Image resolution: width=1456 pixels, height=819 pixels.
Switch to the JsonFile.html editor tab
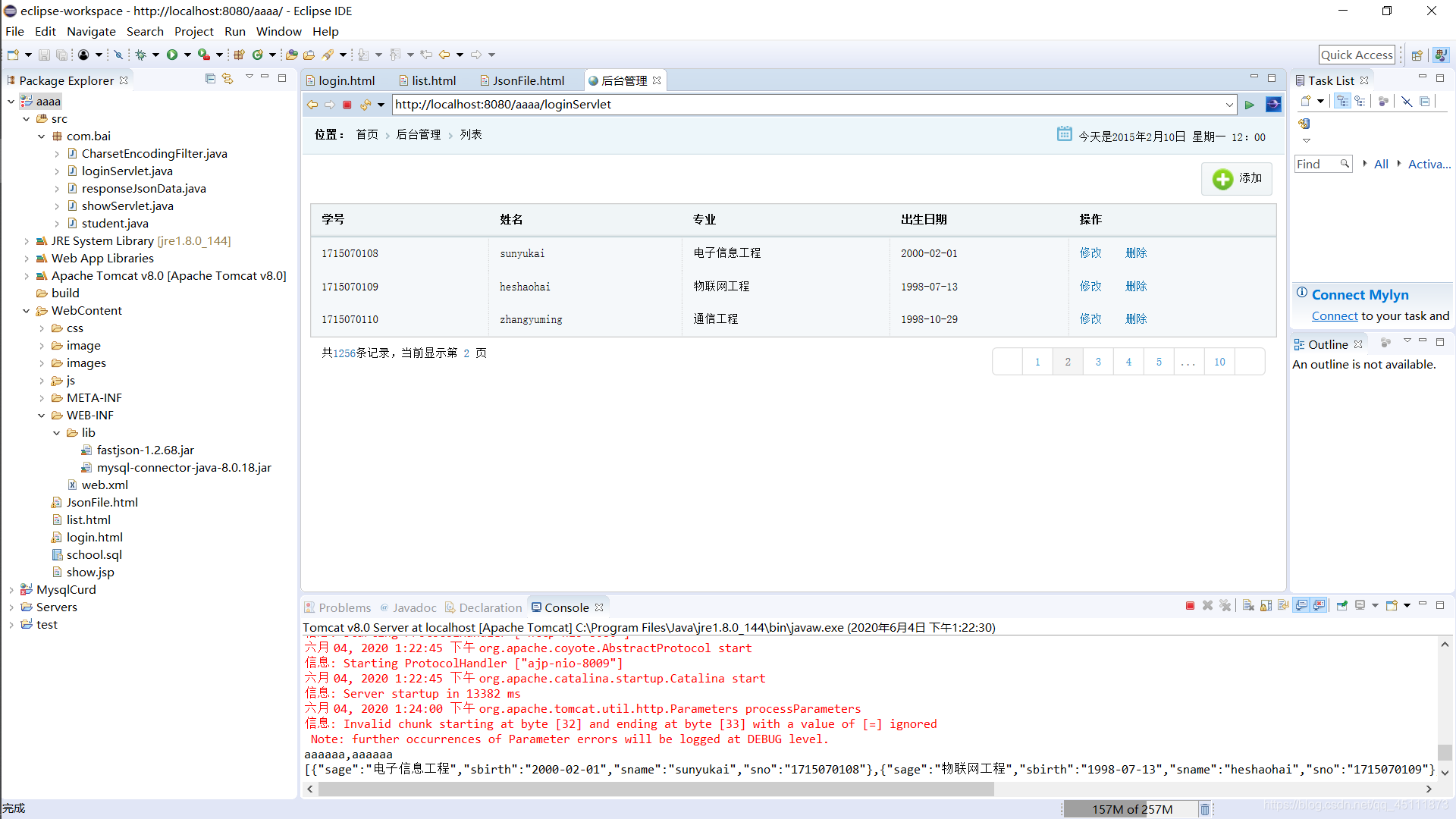pos(527,80)
